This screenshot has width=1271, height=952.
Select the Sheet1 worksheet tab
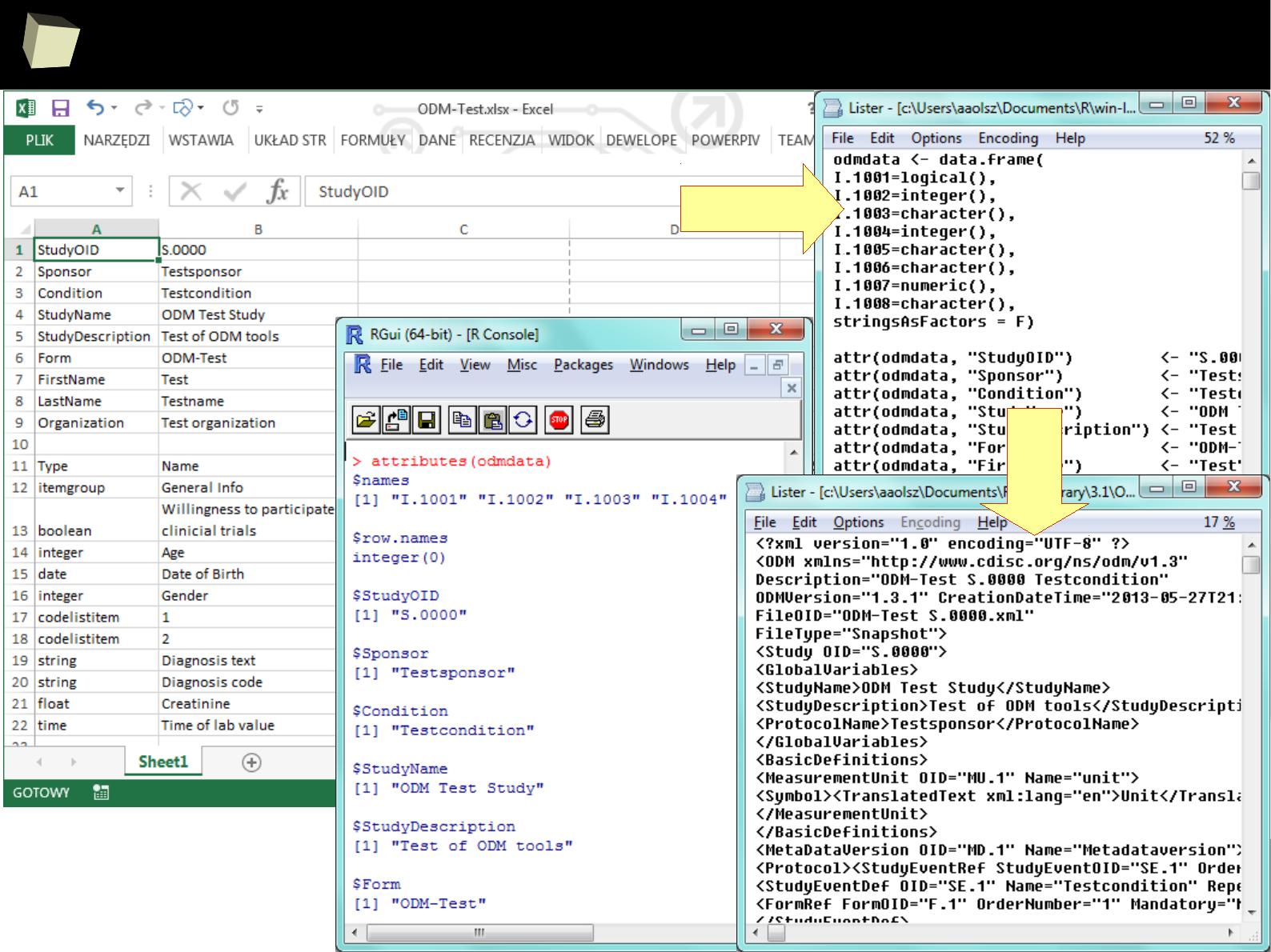click(x=163, y=762)
